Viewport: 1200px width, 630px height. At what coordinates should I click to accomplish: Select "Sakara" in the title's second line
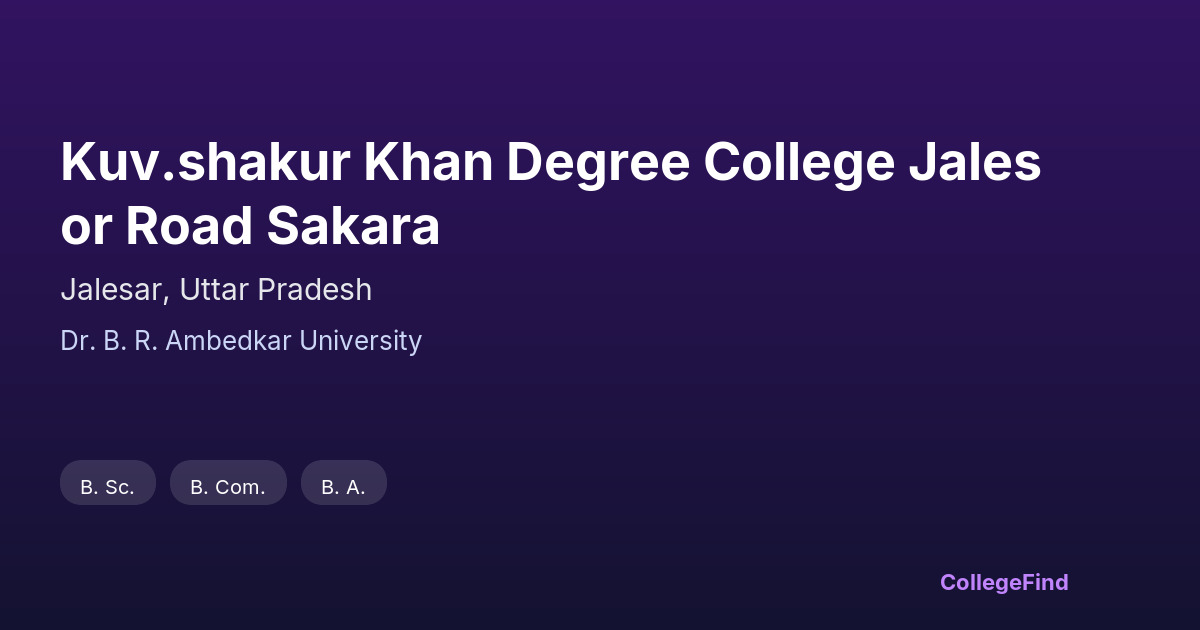click(353, 227)
